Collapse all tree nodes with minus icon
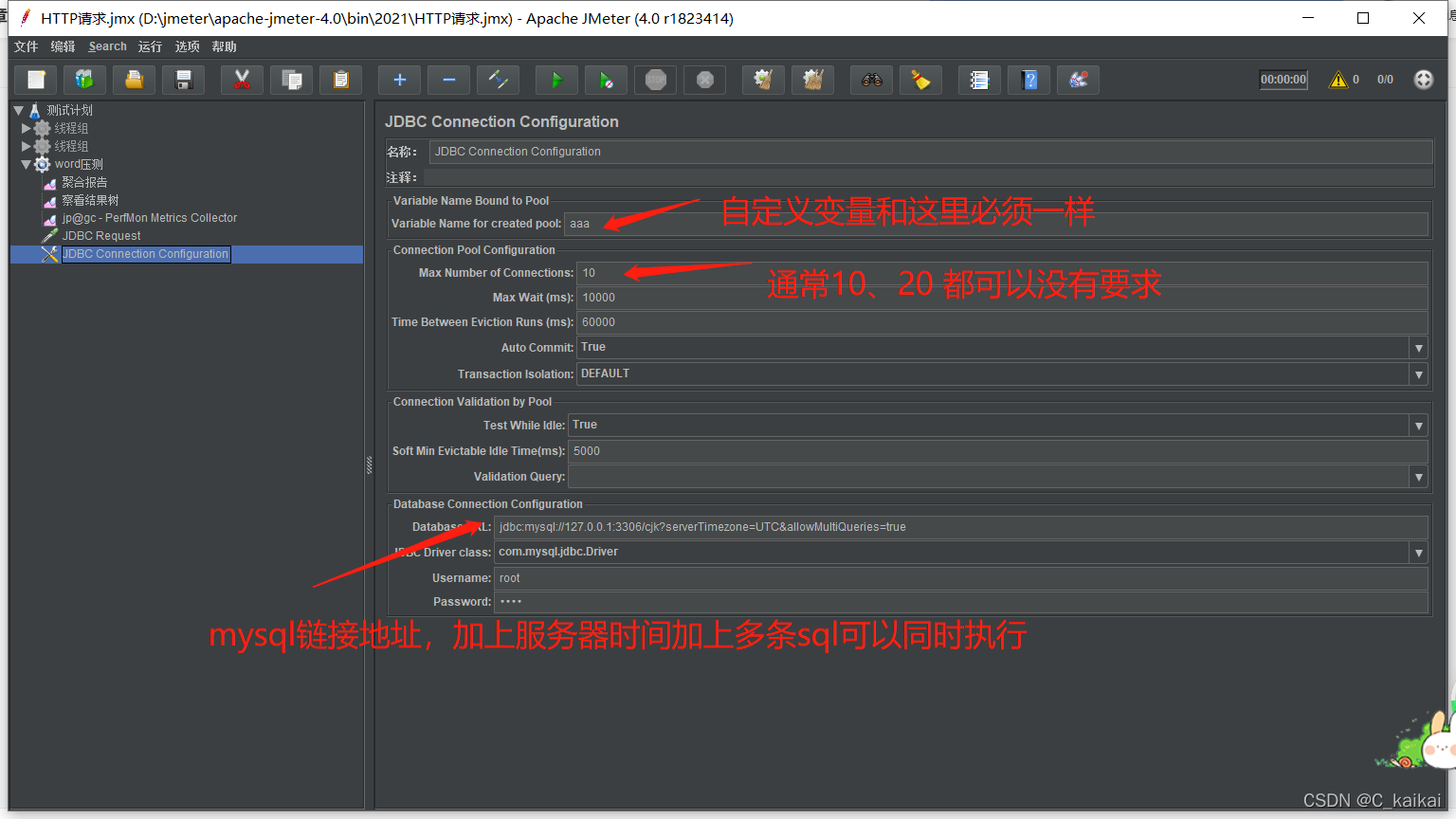Viewport: 1456px width, 819px height. 449,81
